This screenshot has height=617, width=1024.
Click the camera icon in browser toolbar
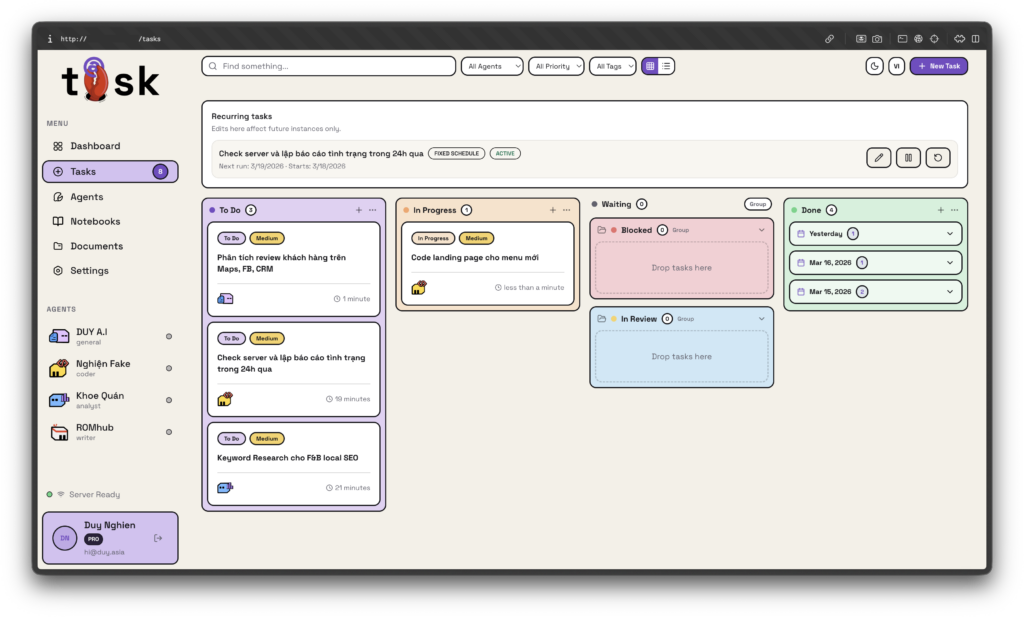[x=877, y=39]
